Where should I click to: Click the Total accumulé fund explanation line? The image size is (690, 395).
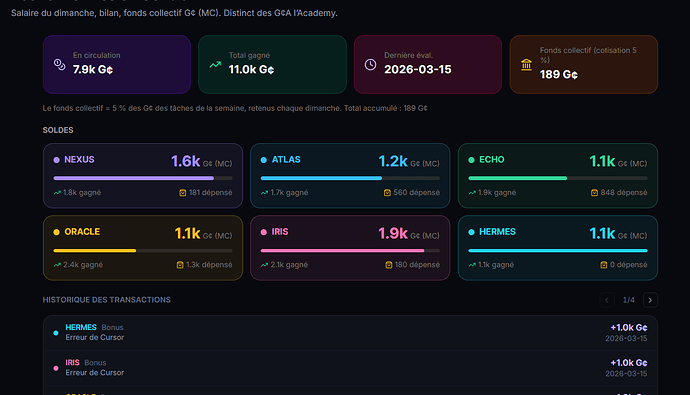click(x=235, y=108)
